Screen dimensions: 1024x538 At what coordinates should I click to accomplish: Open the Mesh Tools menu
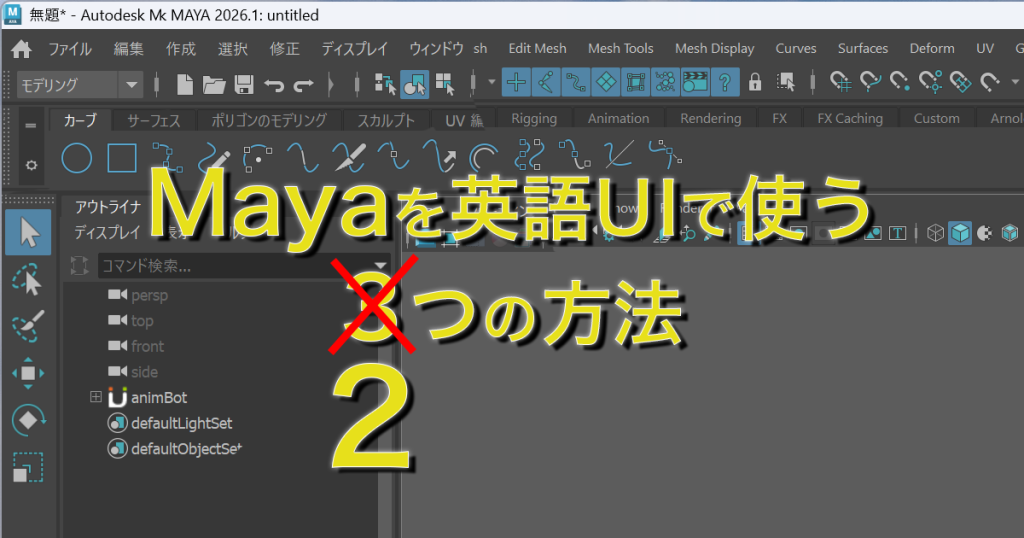(620, 48)
